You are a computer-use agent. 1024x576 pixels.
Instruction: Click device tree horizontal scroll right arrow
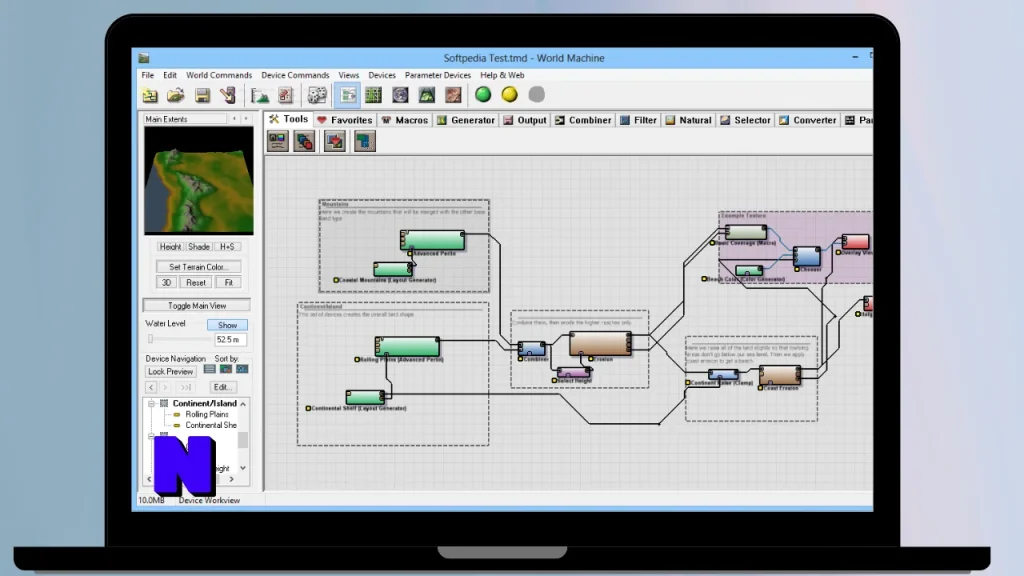tap(231, 479)
